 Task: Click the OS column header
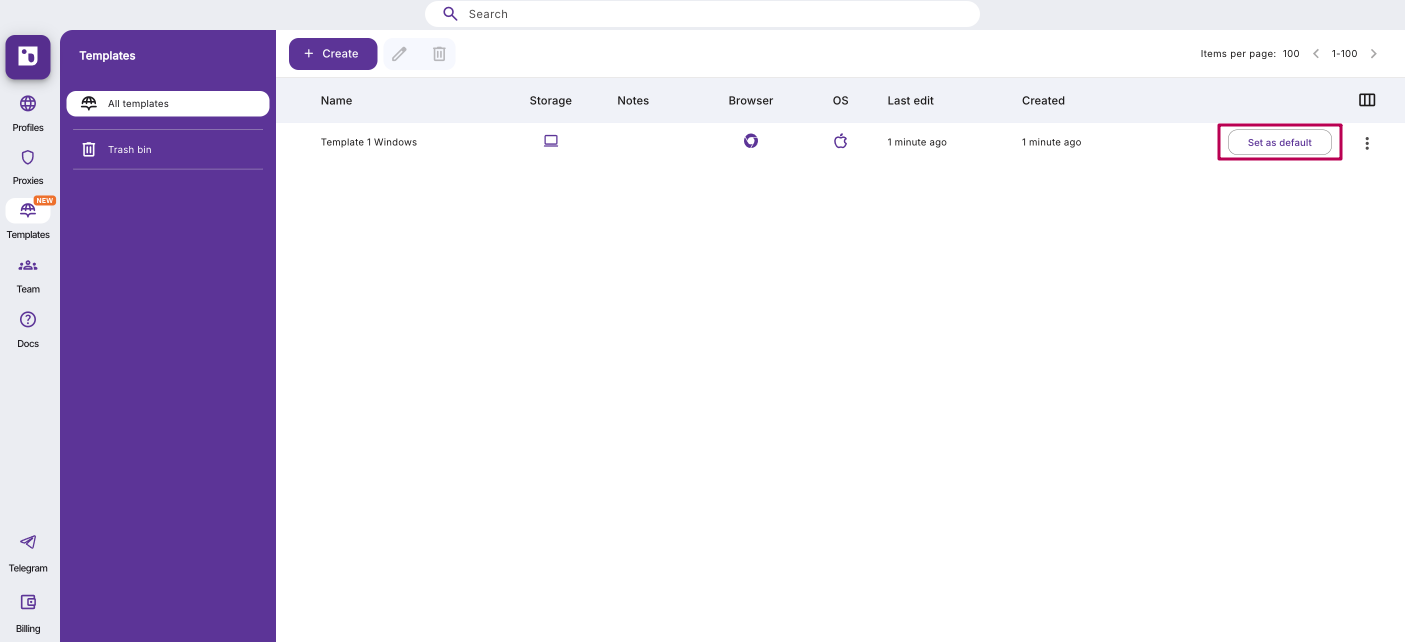click(841, 101)
